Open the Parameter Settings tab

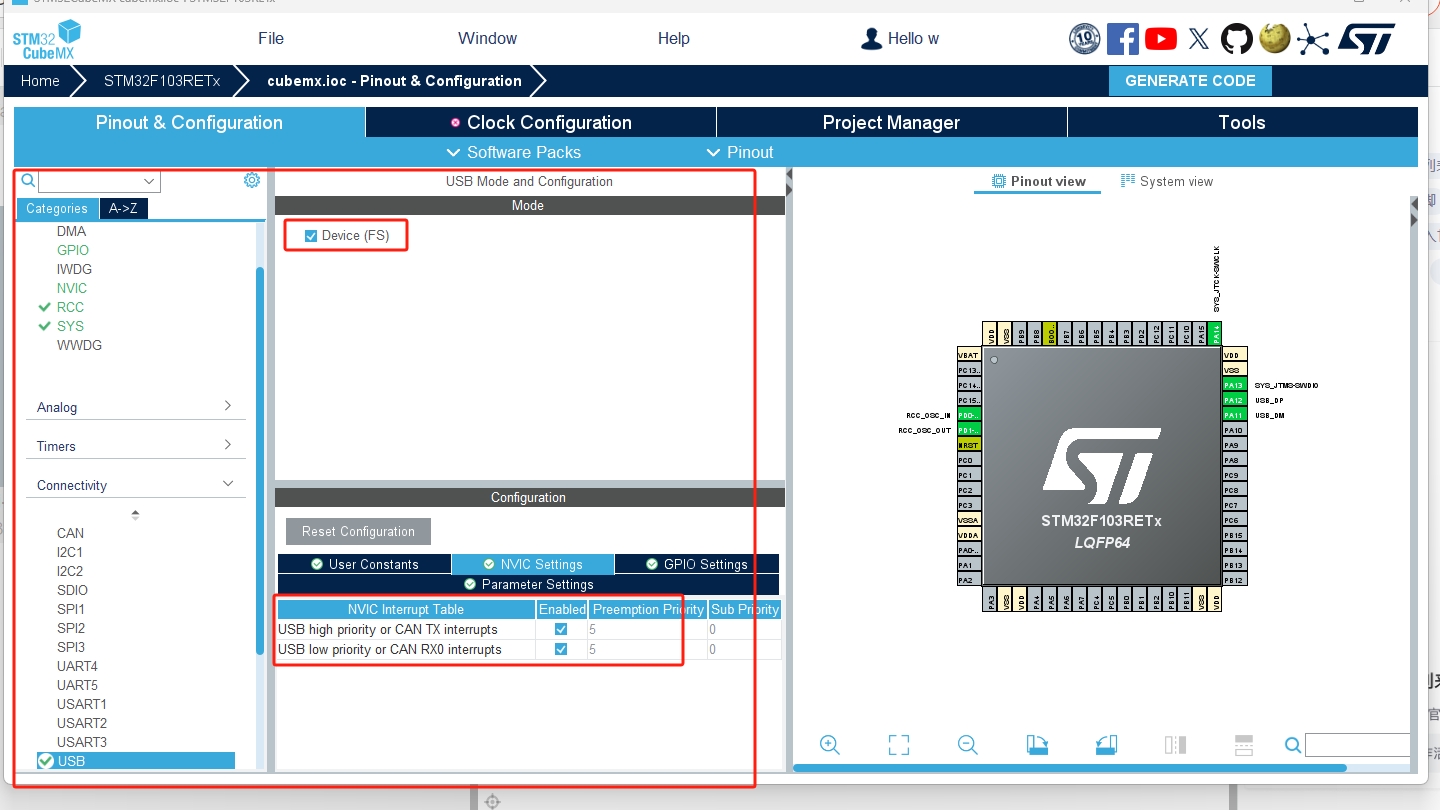(528, 584)
